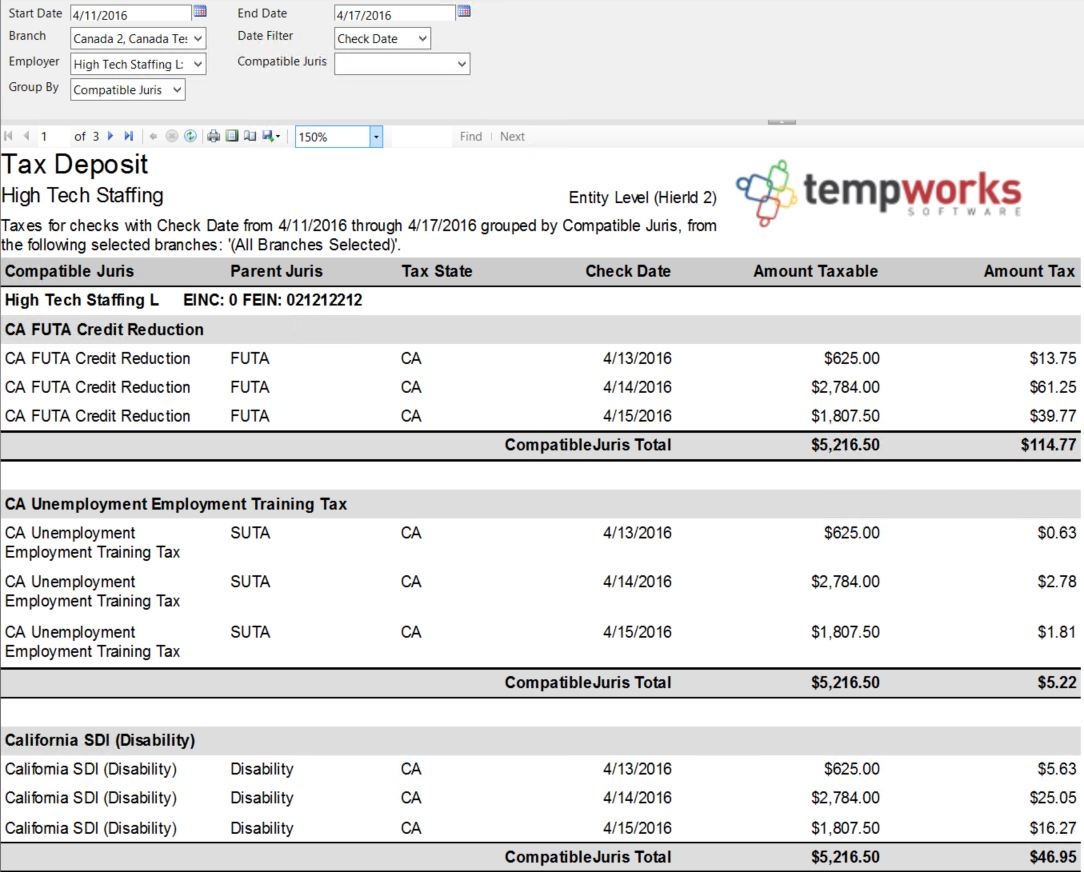Click SUTA amount tax $2.78
Viewport: 1084px width, 872px height.
1057,582
